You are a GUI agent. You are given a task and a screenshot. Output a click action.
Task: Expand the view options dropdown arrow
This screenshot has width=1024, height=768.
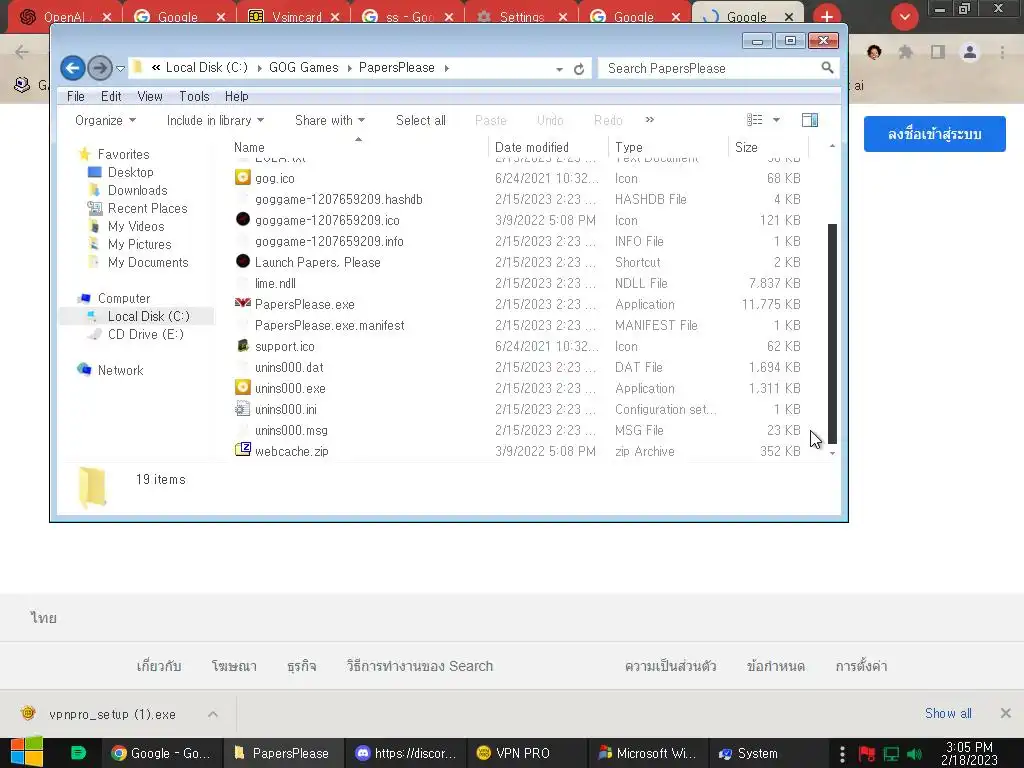776,120
